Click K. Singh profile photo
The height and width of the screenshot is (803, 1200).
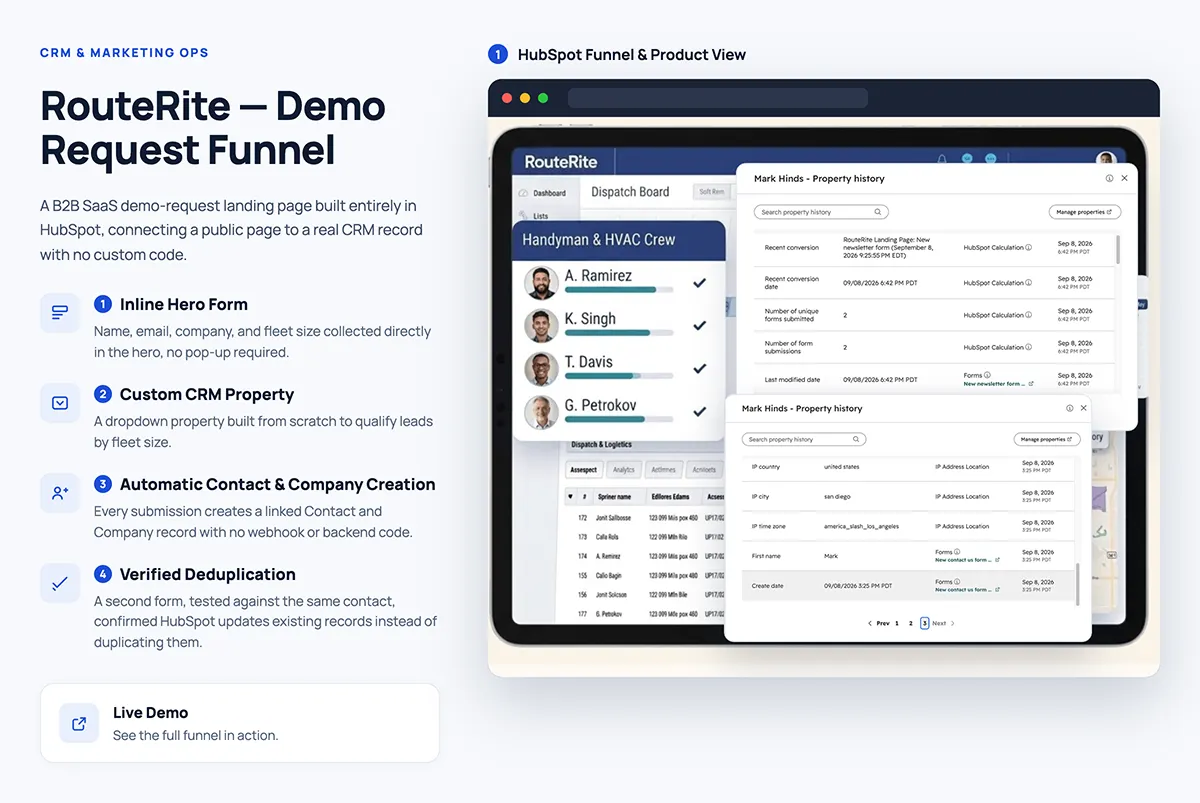click(541, 326)
